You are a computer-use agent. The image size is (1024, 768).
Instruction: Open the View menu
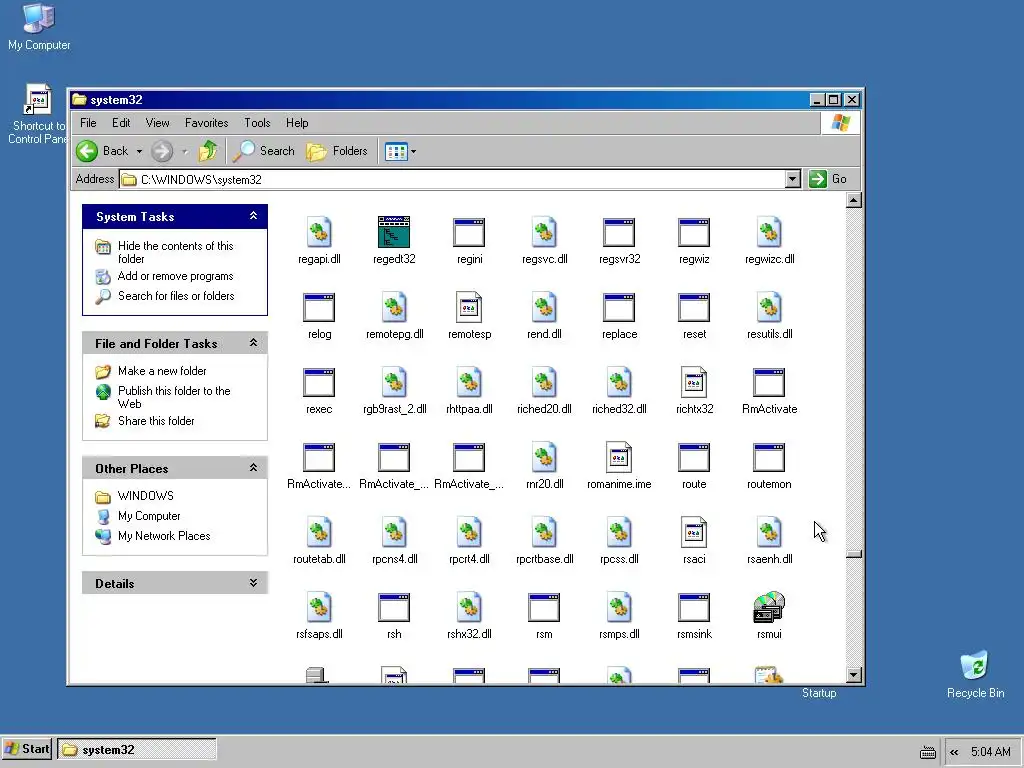pos(157,123)
